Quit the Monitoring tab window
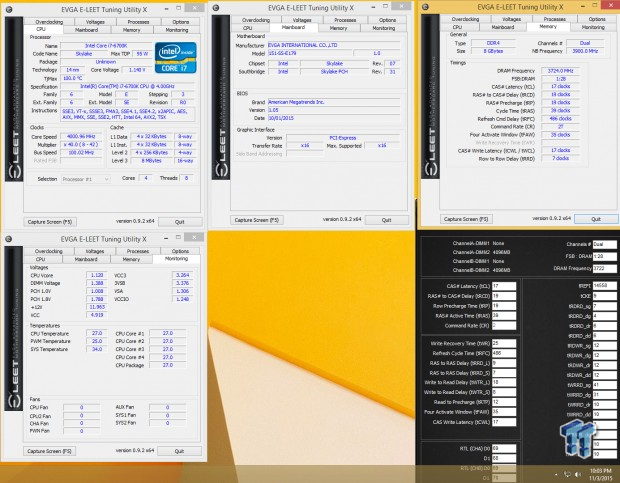Screen dimensions: 620x483 180,451
